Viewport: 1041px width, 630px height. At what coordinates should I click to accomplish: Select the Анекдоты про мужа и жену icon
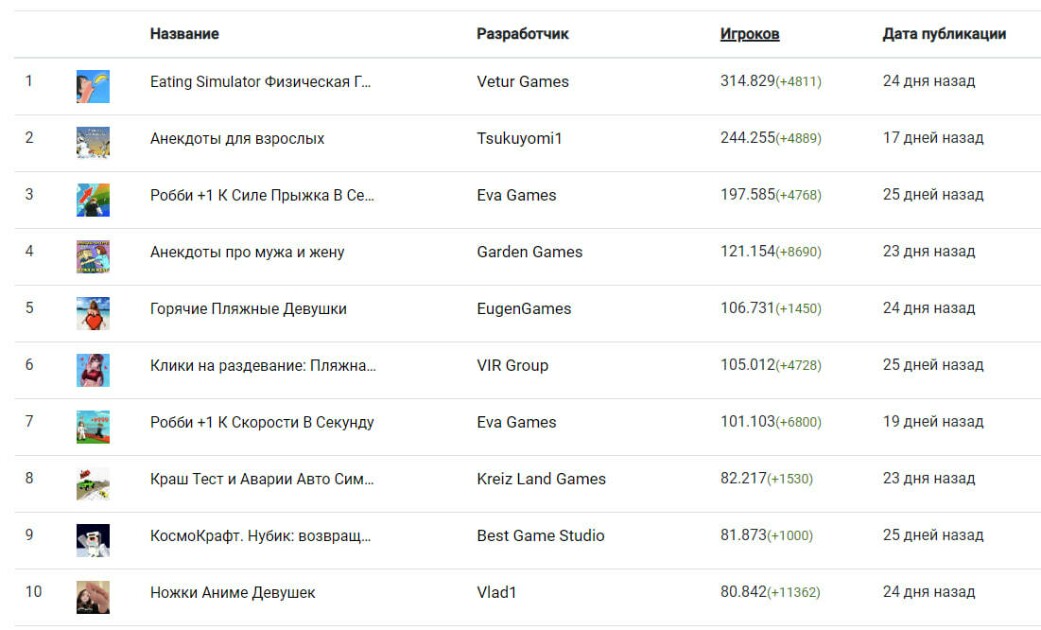(x=93, y=256)
